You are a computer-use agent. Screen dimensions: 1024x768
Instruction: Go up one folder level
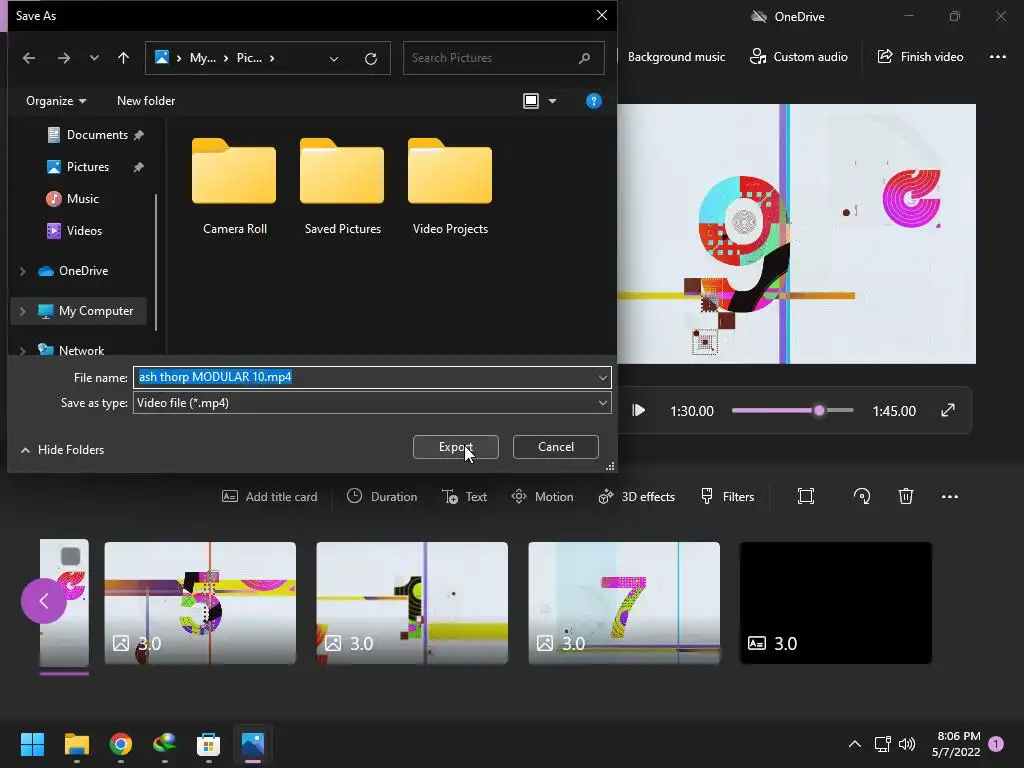coord(123,58)
